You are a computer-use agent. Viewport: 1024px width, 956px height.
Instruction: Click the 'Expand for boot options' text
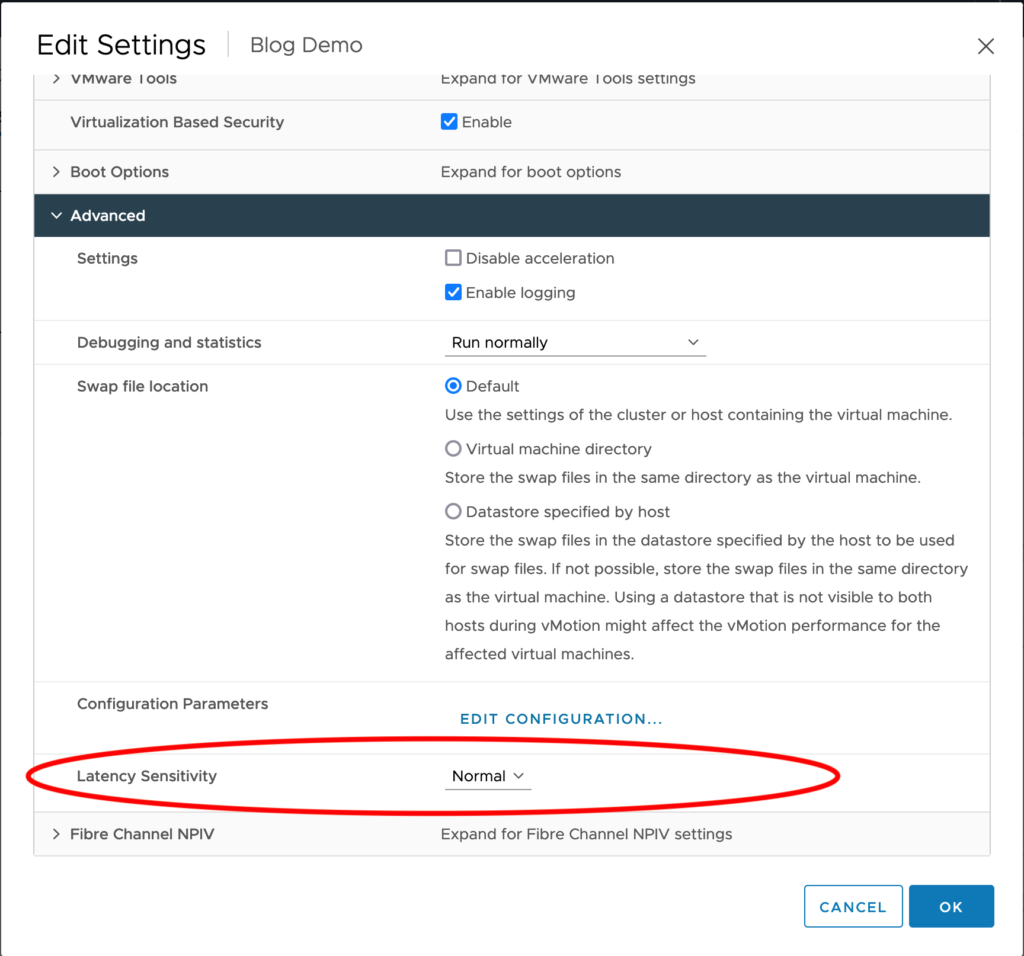[530, 172]
